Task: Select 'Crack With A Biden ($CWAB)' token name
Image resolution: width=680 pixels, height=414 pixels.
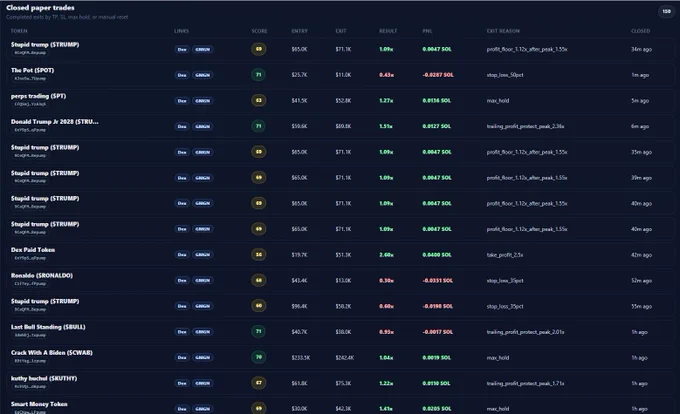Action: tap(52, 352)
